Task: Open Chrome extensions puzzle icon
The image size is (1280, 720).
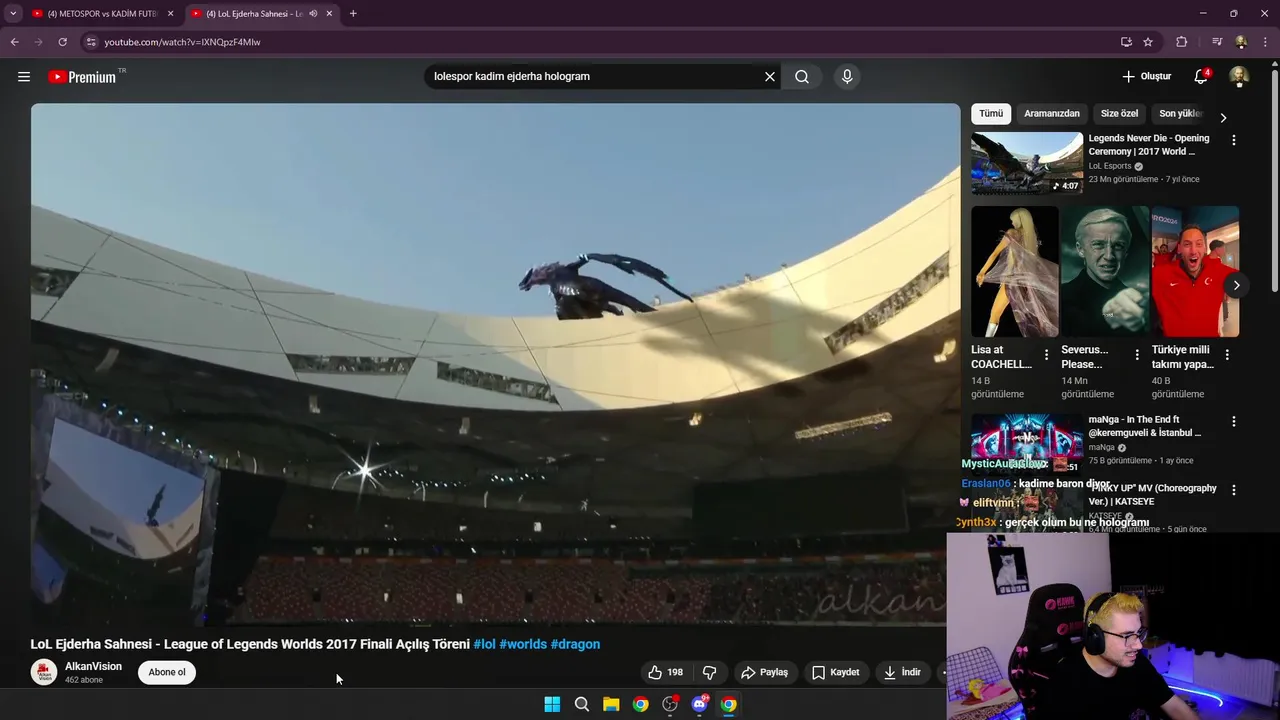Action: coord(1182,42)
